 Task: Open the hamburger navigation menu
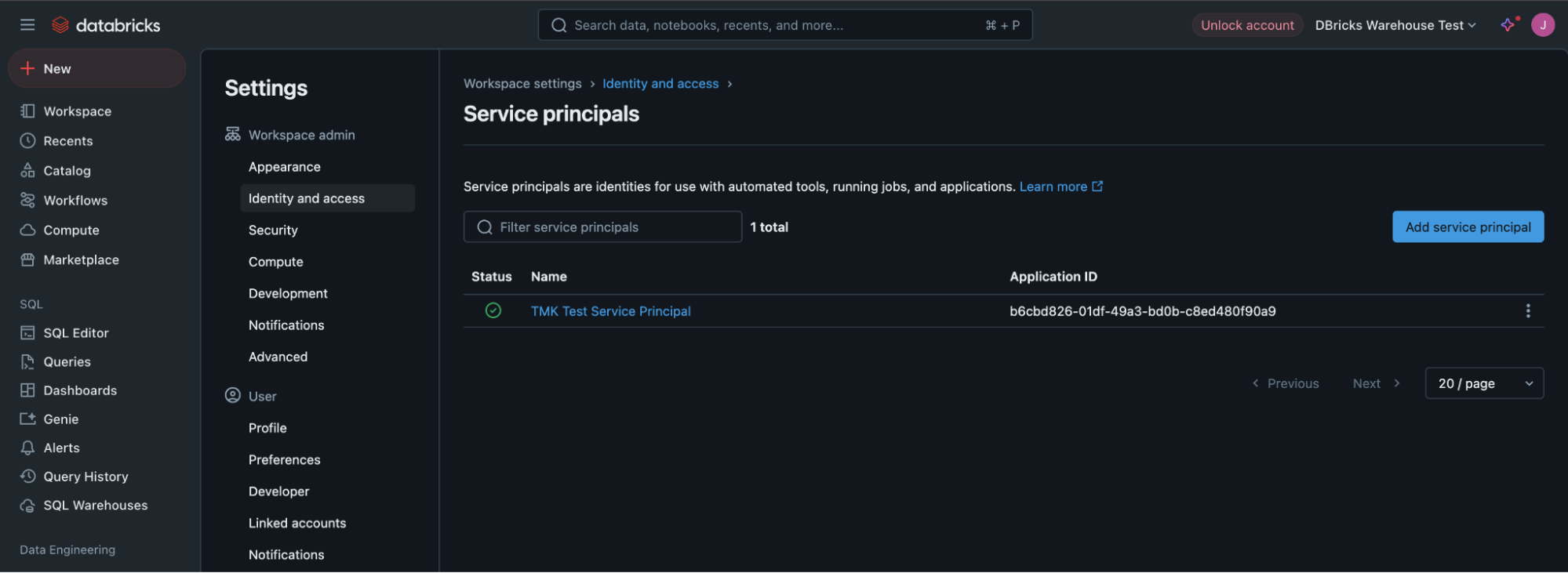click(27, 25)
